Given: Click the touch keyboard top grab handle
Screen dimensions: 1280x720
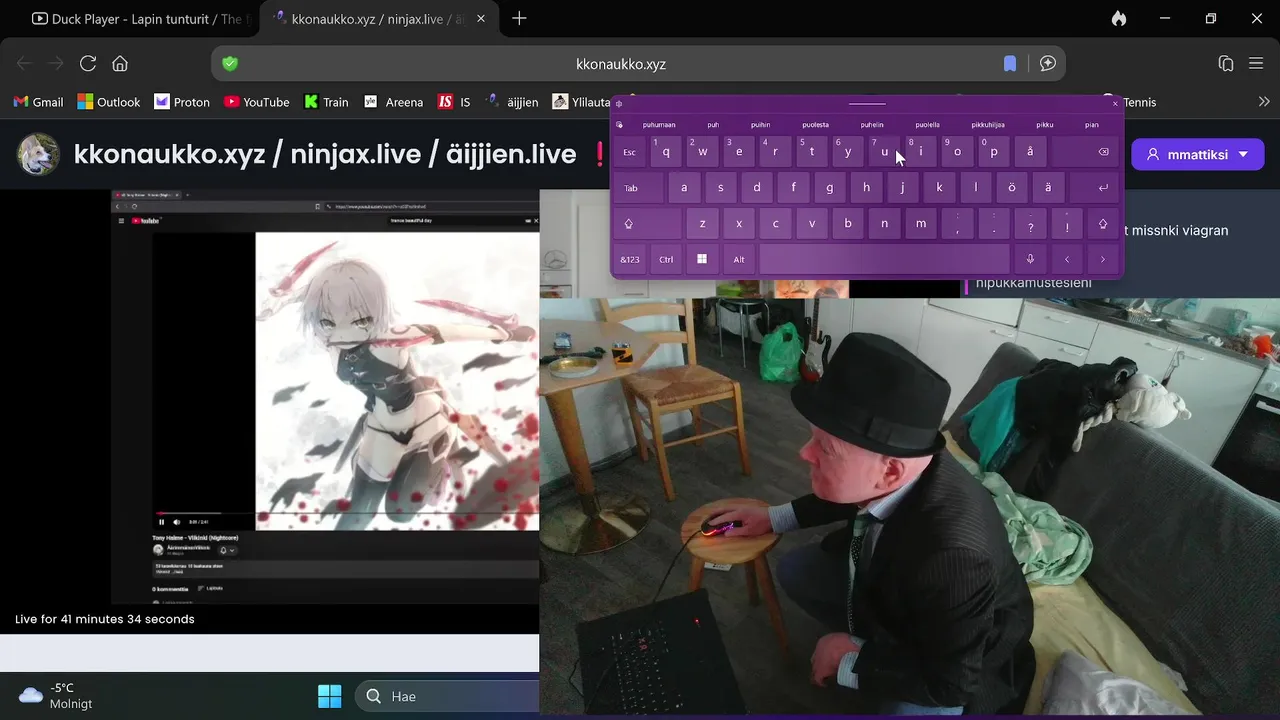Looking at the screenshot, I should [x=867, y=103].
